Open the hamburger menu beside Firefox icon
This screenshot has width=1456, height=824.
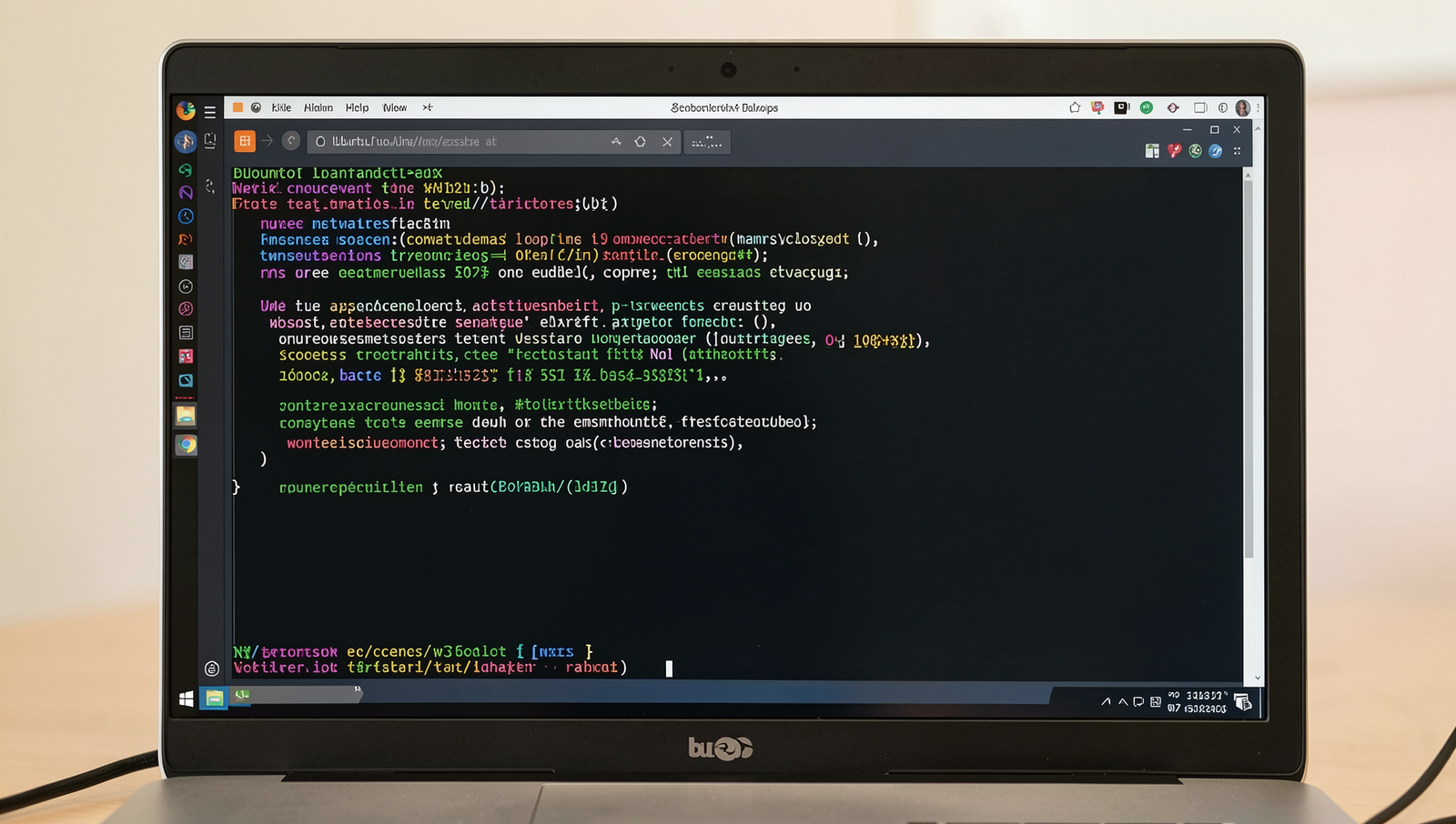tap(210, 113)
